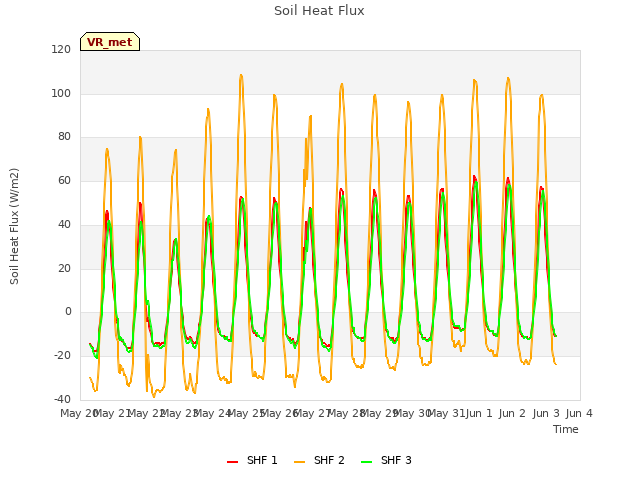Select the chart title Soil Heat Flux
Screen dimensions: 640x480
point(319,11)
